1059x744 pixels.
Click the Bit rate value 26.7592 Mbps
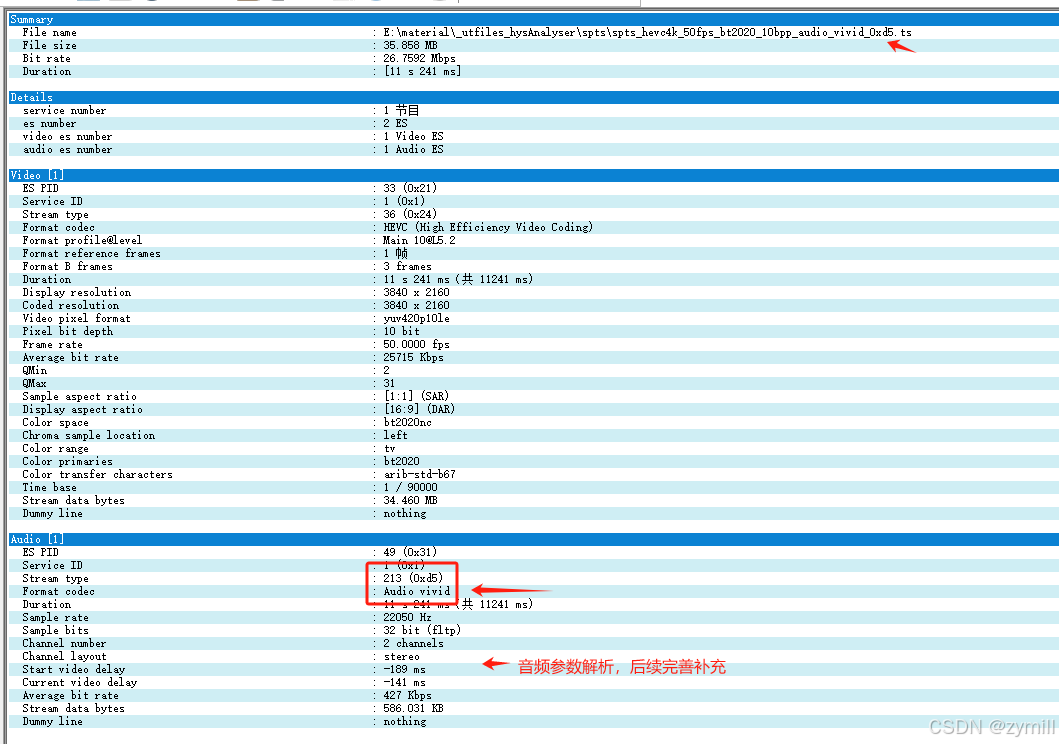pyautogui.click(x=419, y=59)
